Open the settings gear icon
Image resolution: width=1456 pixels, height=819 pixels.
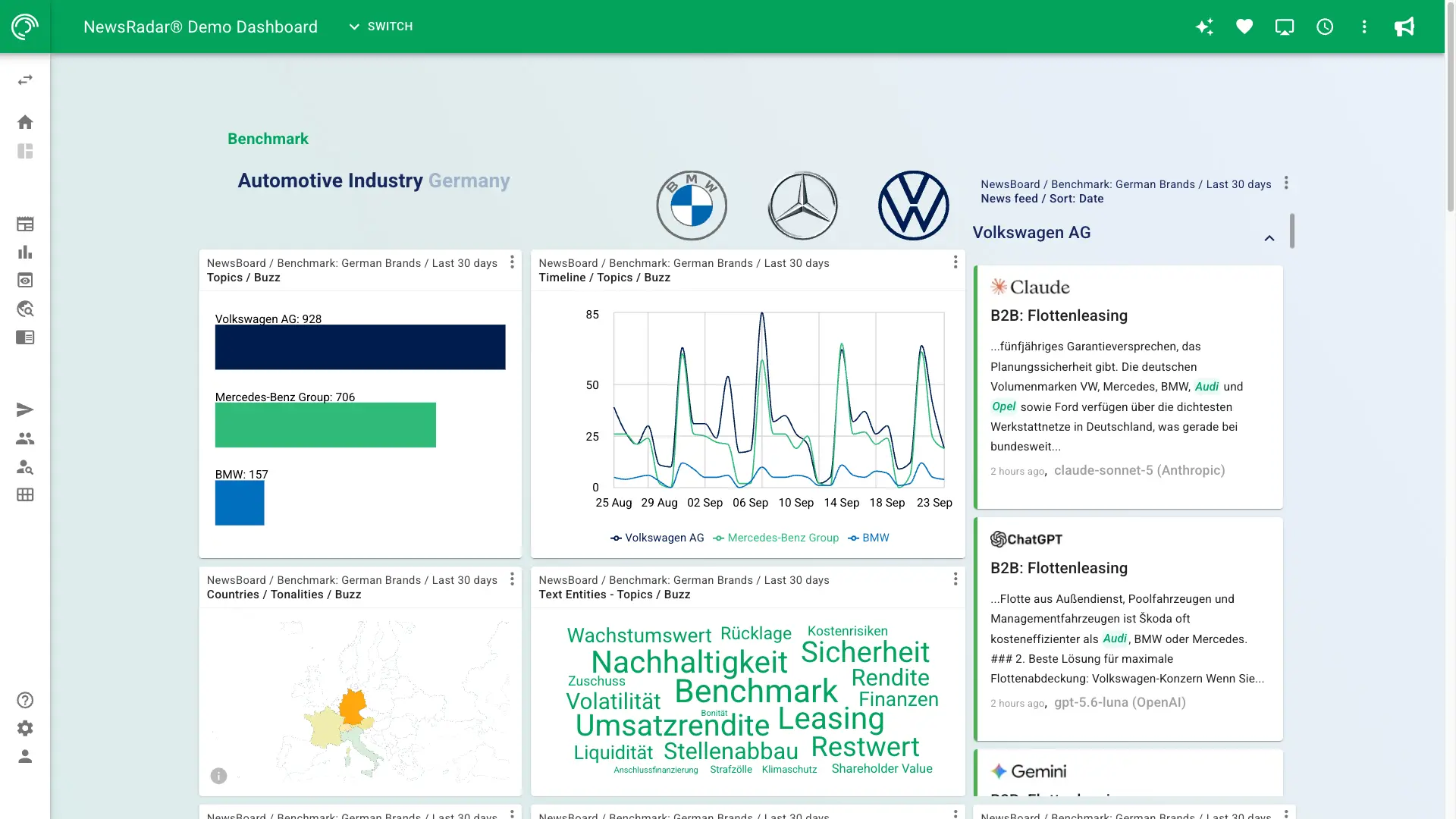[x=25, y=728]
